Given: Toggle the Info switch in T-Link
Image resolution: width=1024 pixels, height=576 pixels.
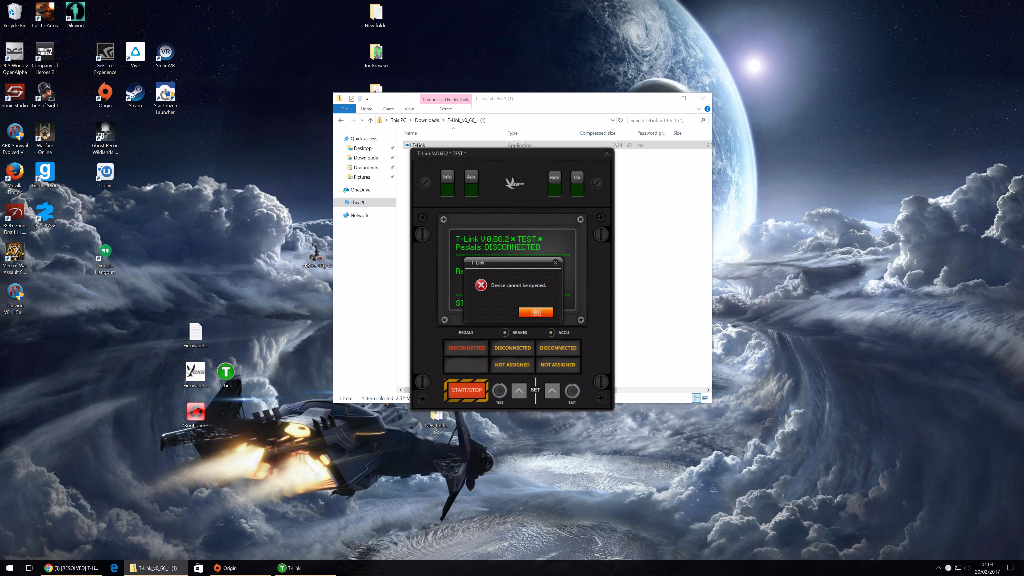Looking at the screenshot, I should pos(448,183).
